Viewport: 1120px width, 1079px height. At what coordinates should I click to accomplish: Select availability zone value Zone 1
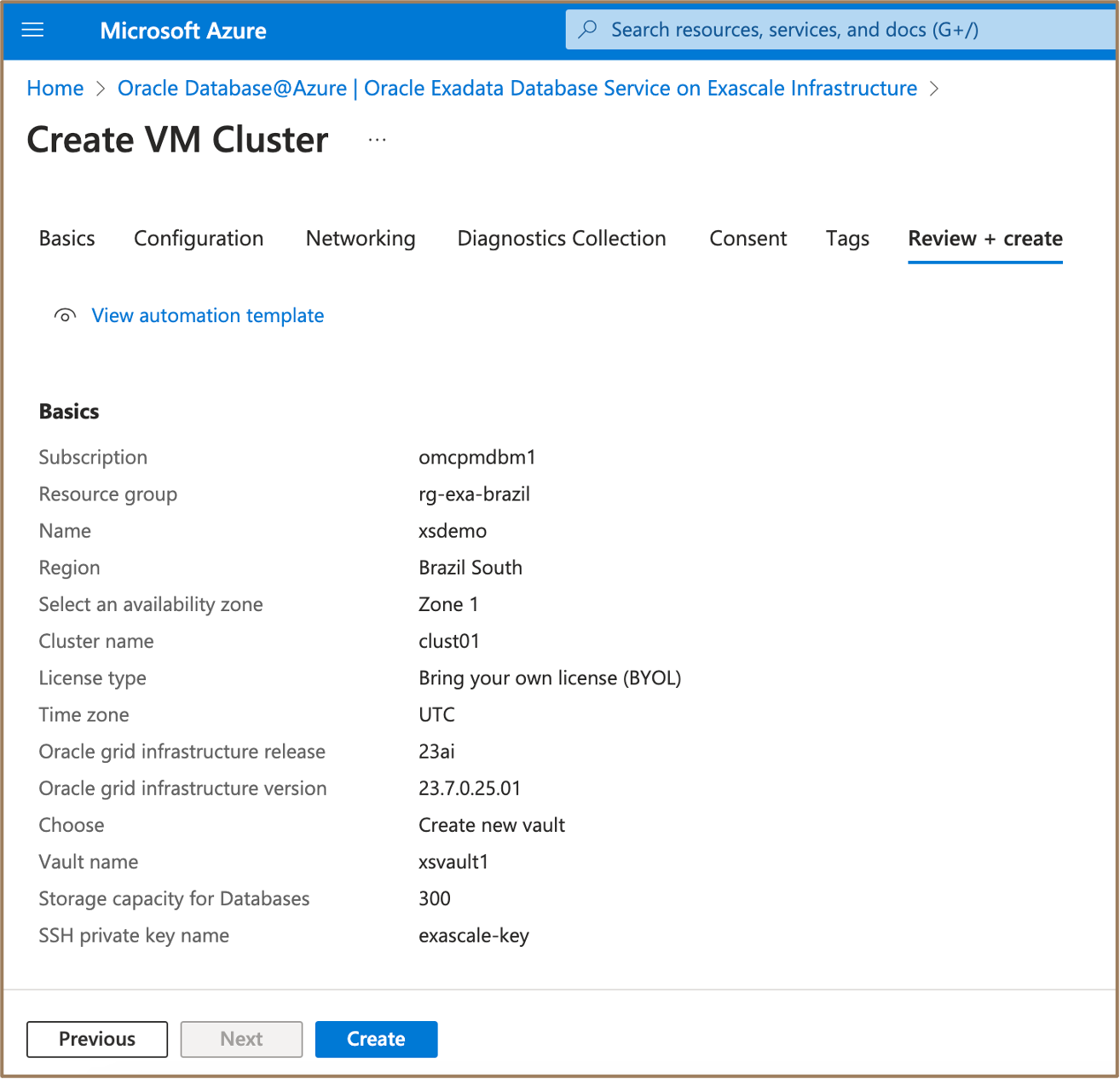(x=448, y=604)
